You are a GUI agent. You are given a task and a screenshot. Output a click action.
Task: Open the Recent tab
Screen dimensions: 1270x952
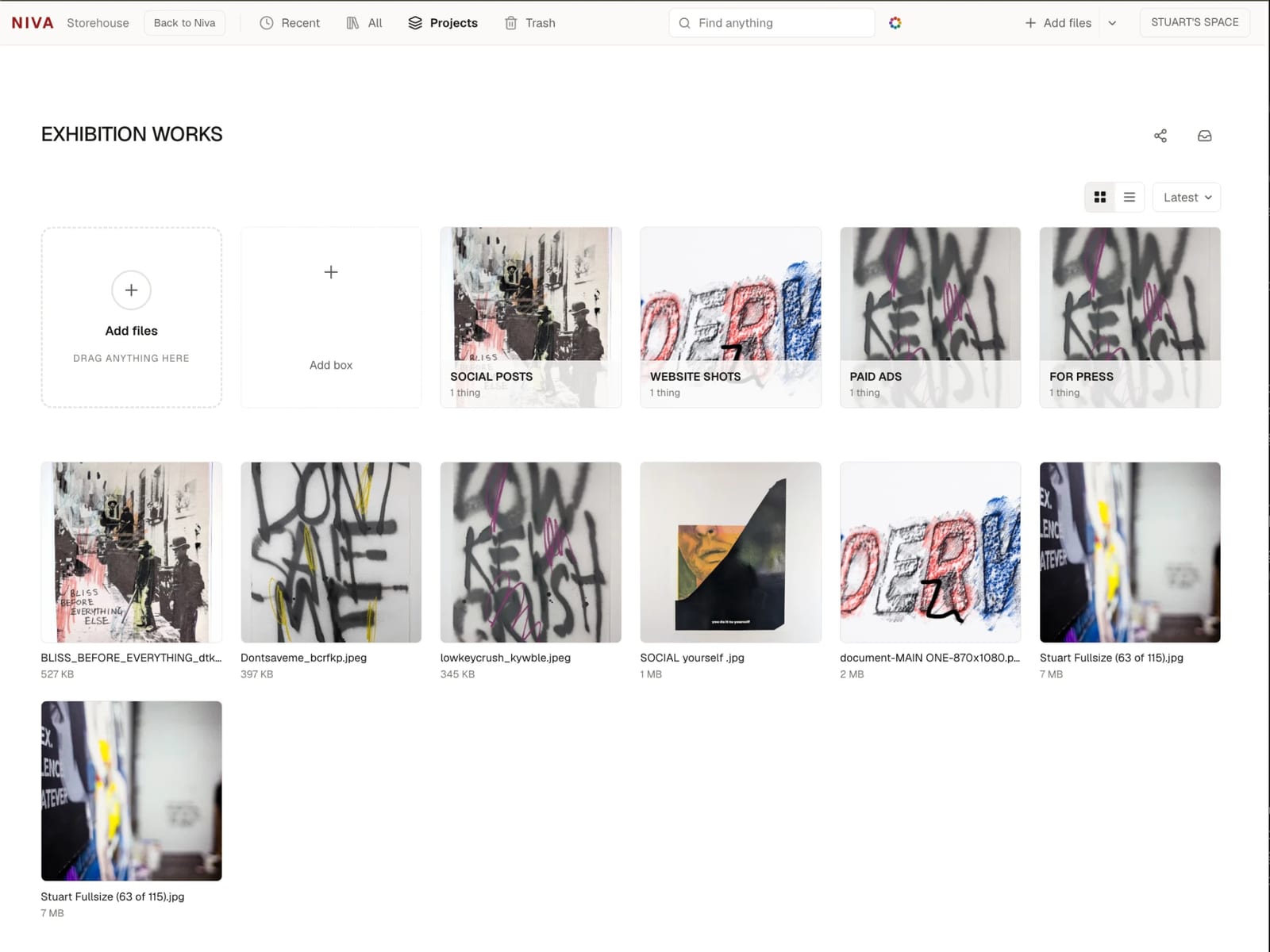(x=290, y=23)
